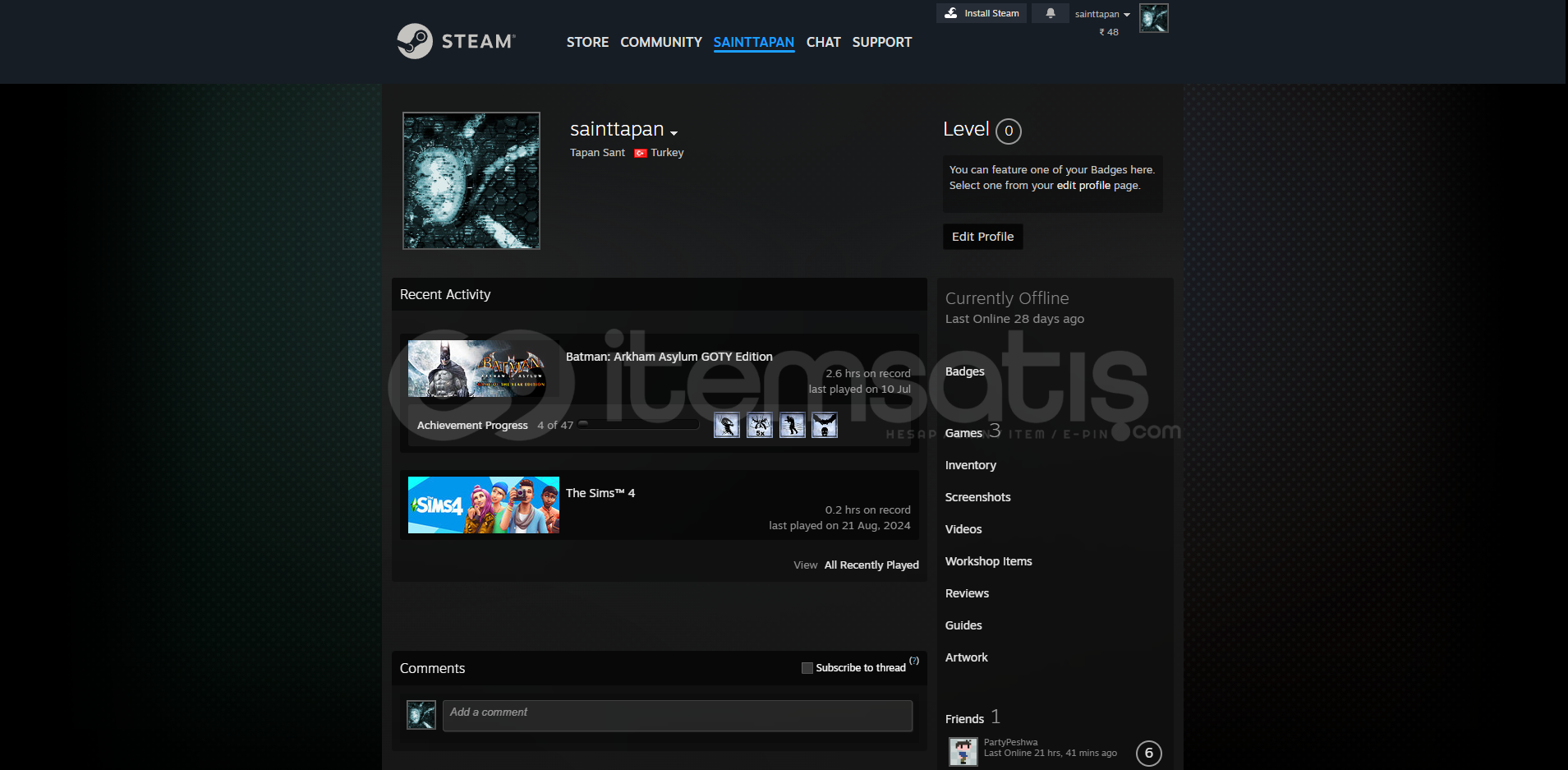Click the Steam logo in the header
Image resolution: width=1568 pixels, height=770 pixels.
(x=456, y=41)
